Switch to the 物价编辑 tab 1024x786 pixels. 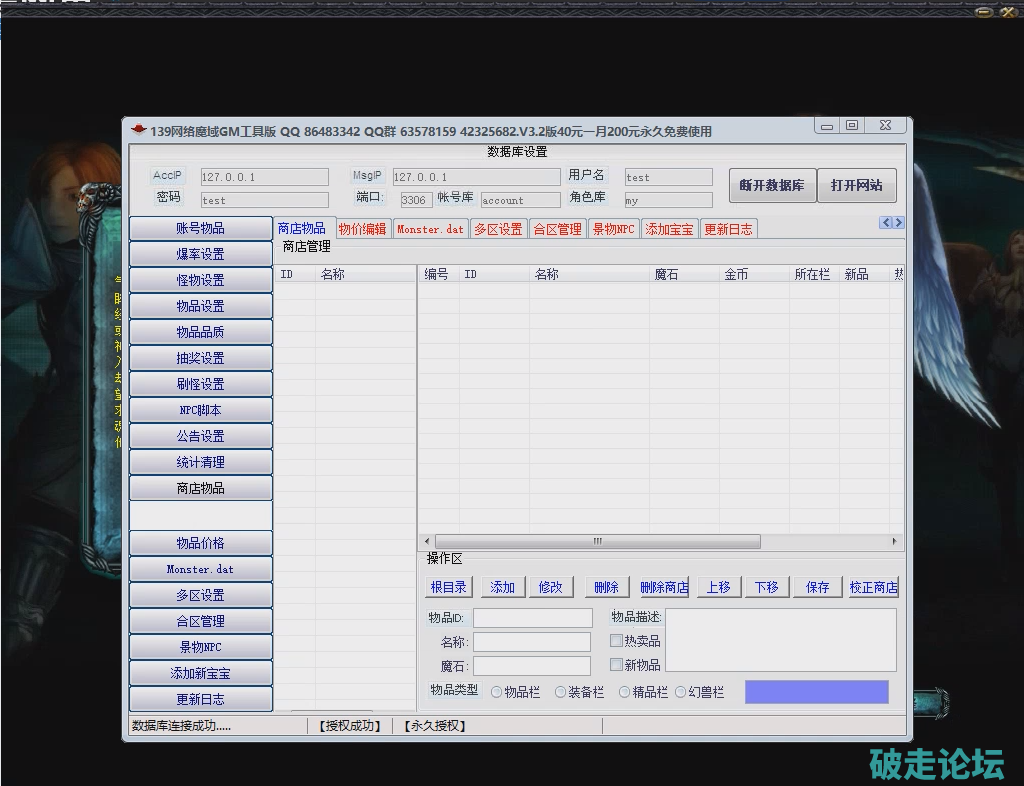[362, 229]
